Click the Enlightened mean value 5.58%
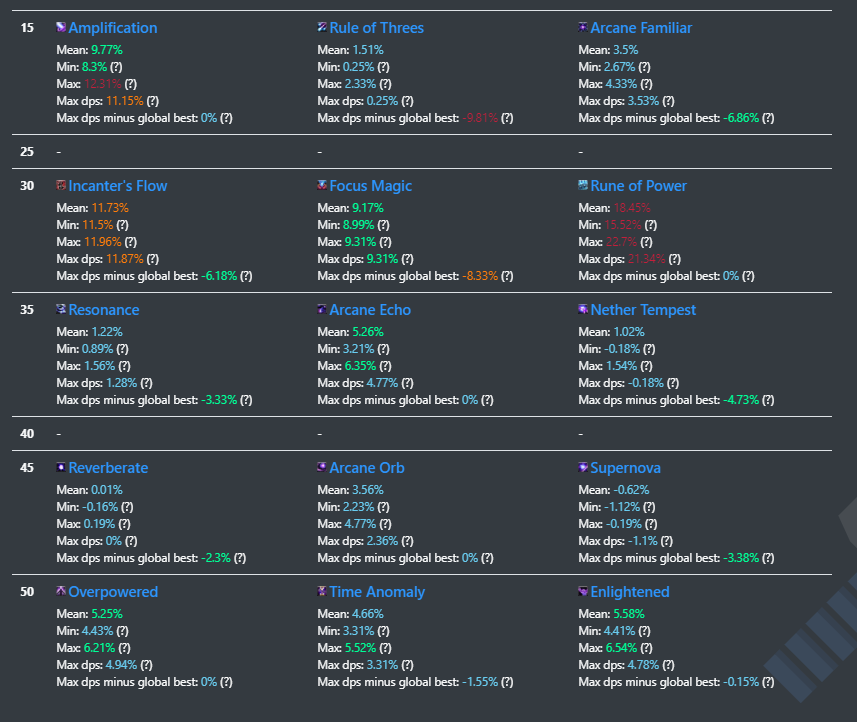857x722 pixels. point(629,614)
